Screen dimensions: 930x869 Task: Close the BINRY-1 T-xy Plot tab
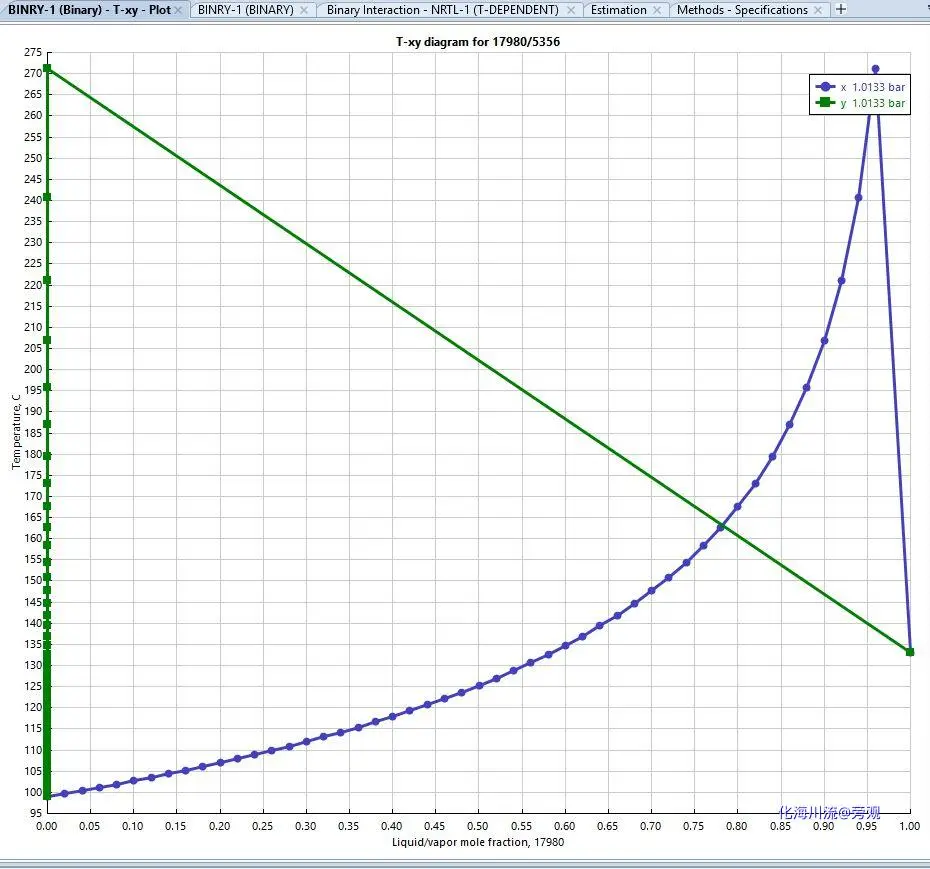point(178,10)
